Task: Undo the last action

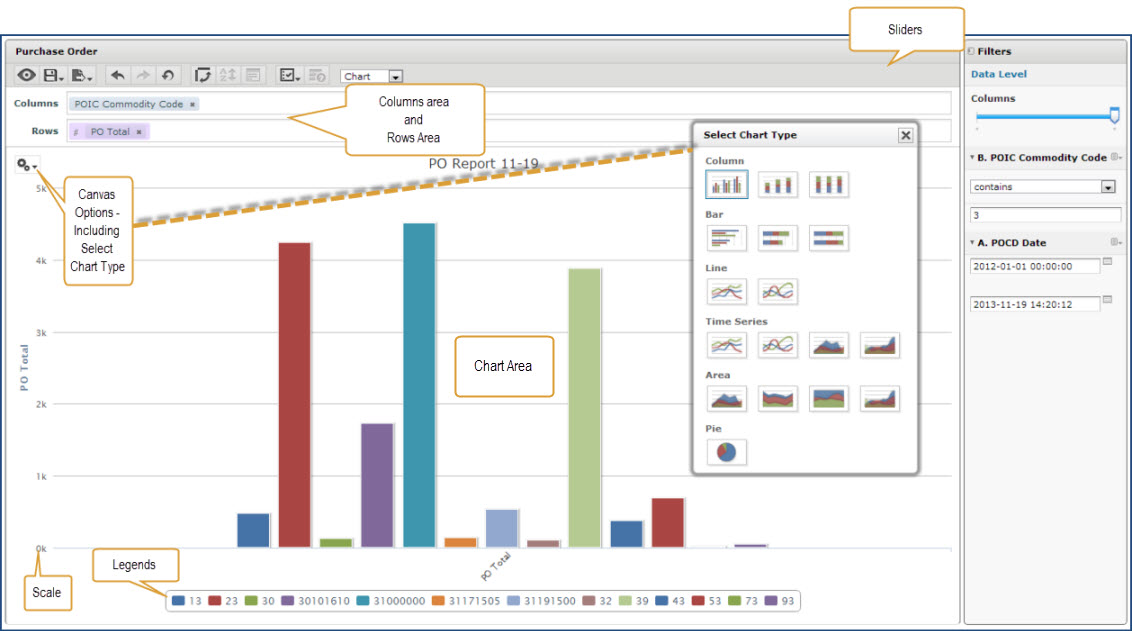Action: [x=118, y=75]
